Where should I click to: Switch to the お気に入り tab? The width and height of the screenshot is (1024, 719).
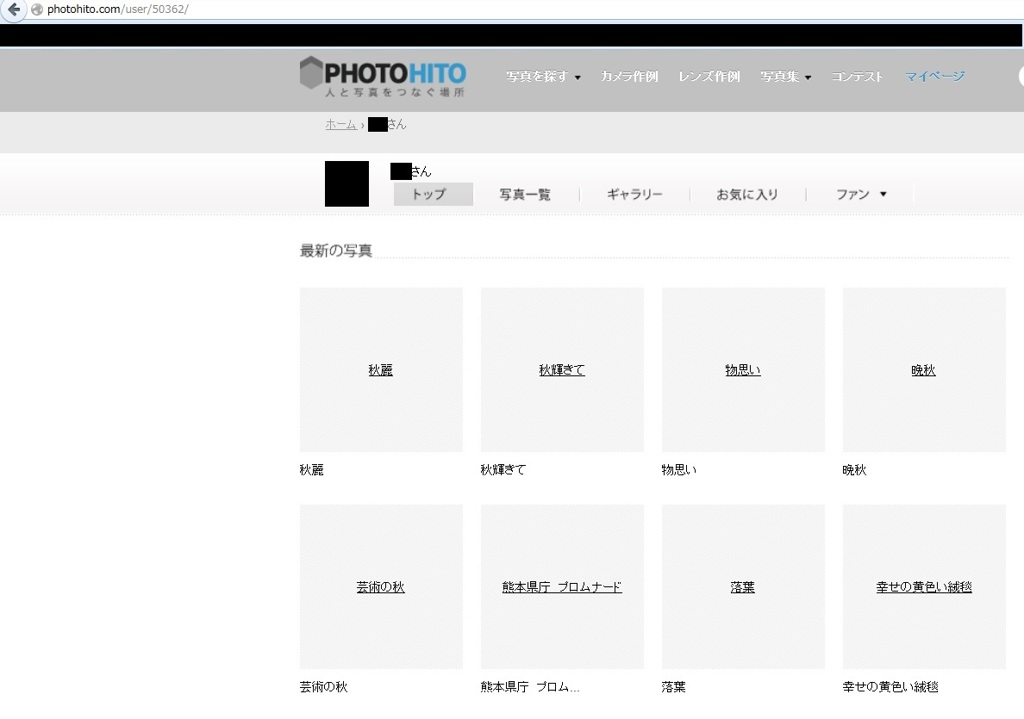coord(747,194)
